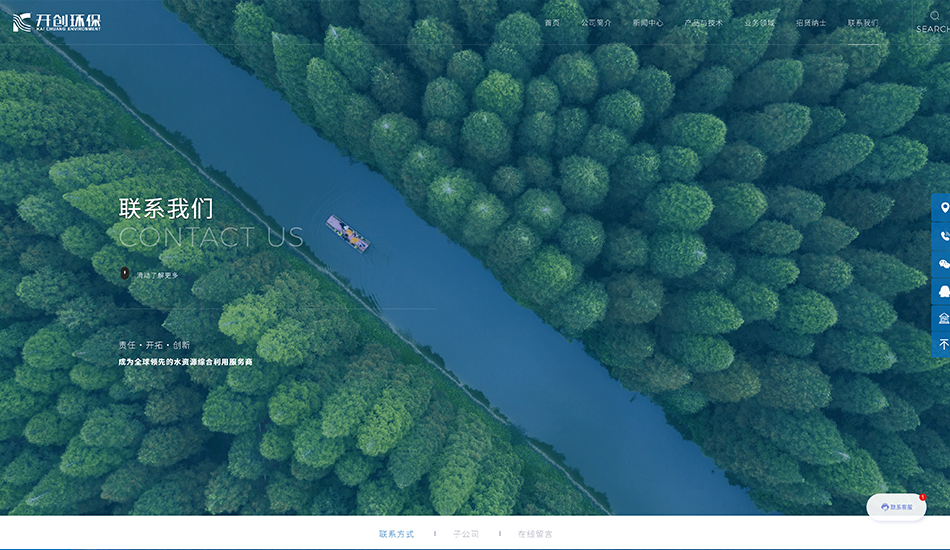This screenshot has width=950, height=550.
Task: Go to 首页 in the navigation
Action: [x=552, y=23]
